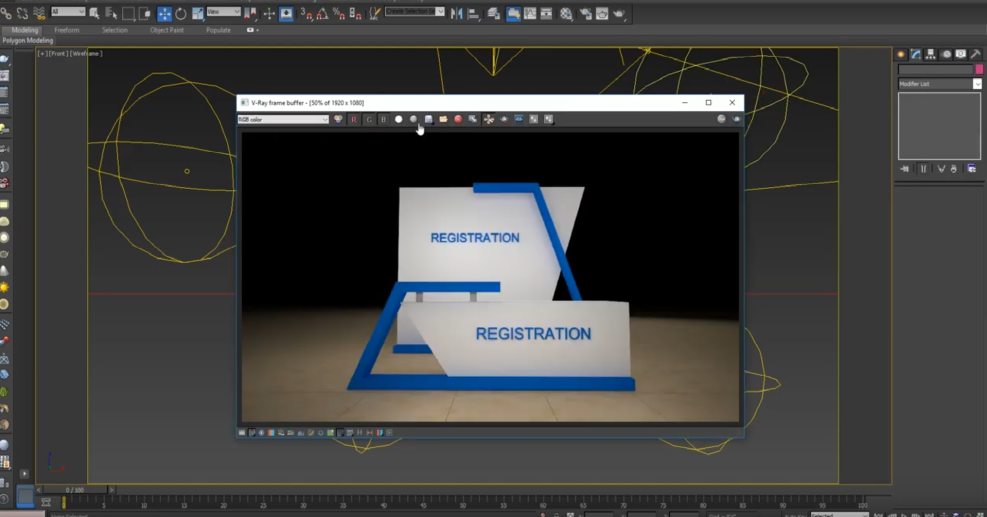Select the Move tool in main toolbar
This screenshot has height=517, width=987.
[165, 13]
